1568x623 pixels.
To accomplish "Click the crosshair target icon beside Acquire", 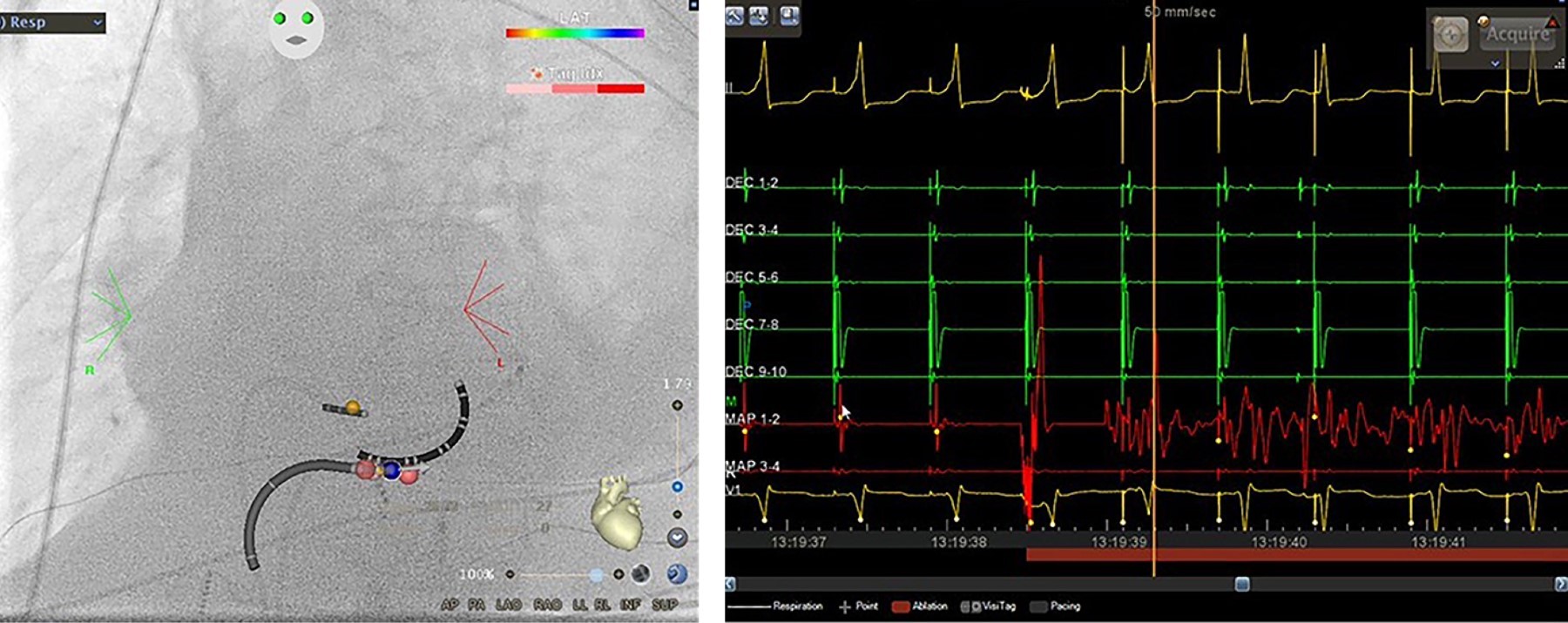I will [1450, 35].
